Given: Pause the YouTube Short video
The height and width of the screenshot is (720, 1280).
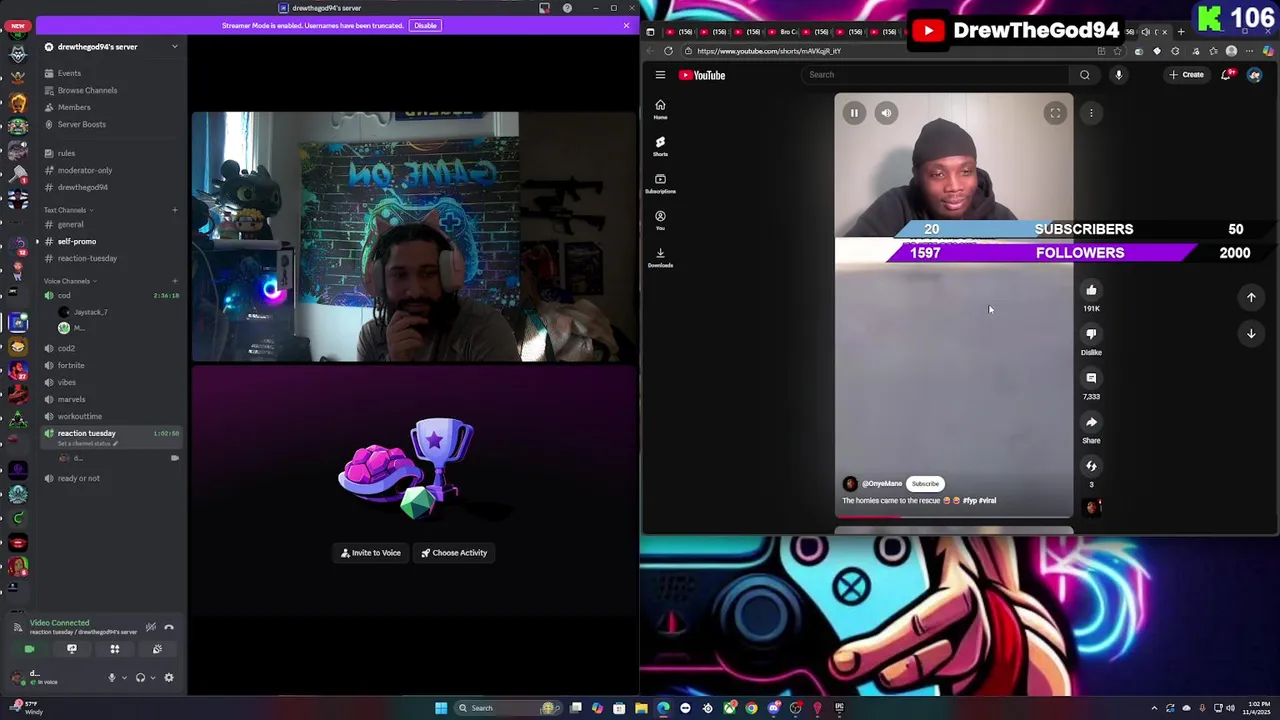Looking at the screenshot, I should click(x=854, y=113).
